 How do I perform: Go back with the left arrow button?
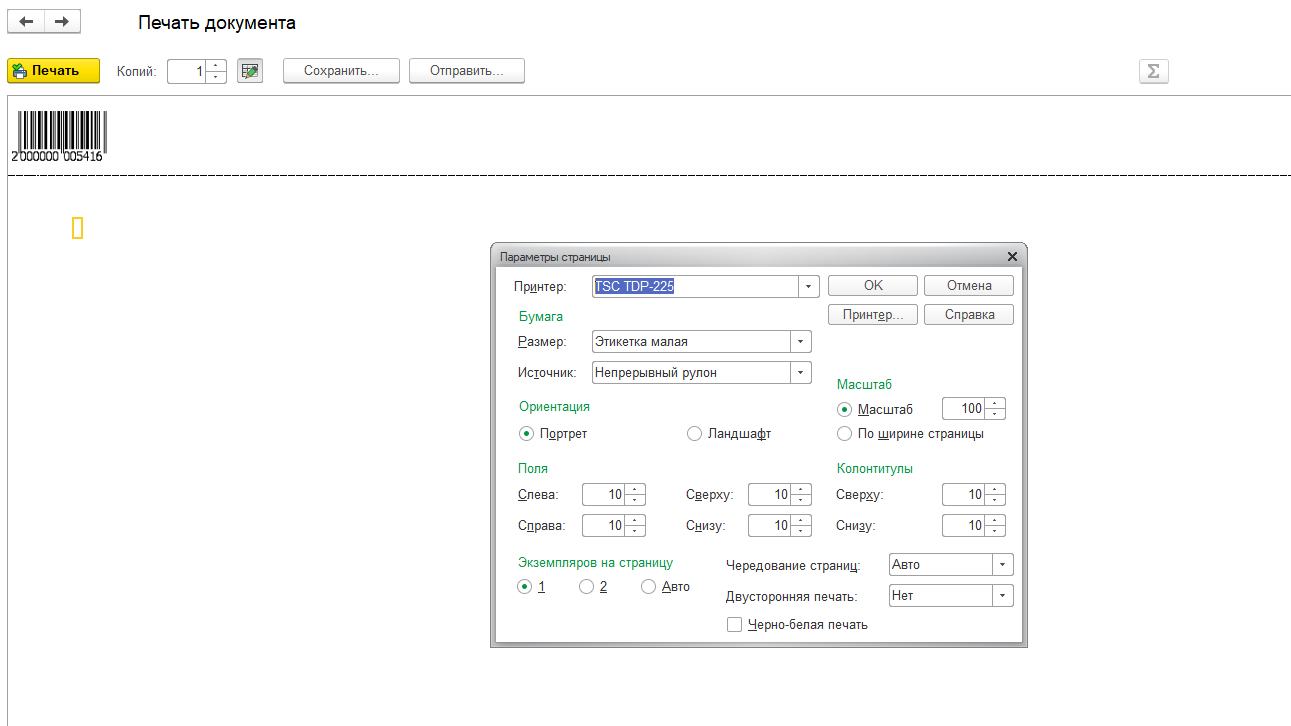(26, 21)
